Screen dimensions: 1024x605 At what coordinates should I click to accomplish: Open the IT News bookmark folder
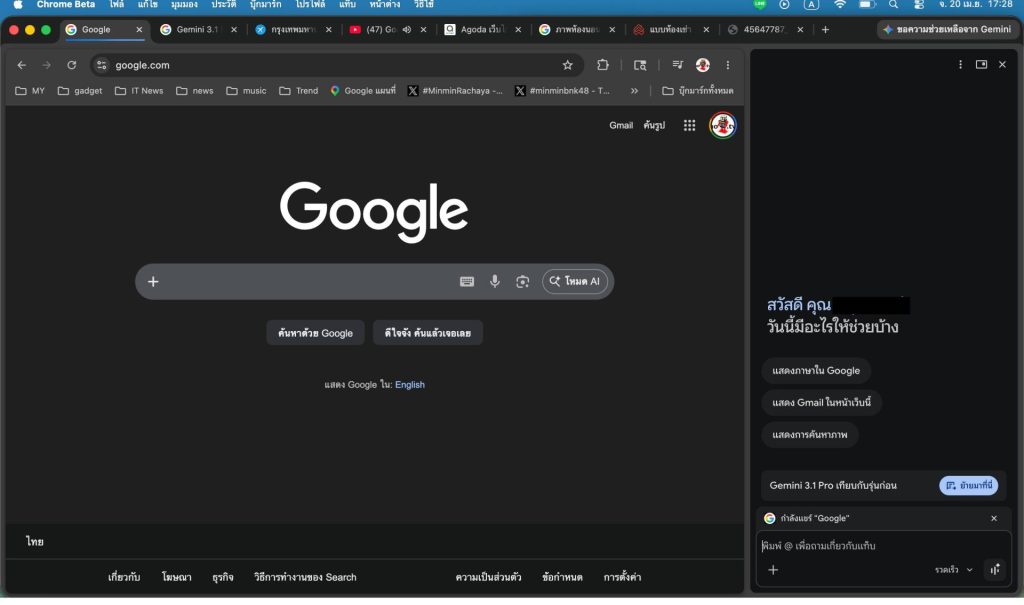point(139,91)
